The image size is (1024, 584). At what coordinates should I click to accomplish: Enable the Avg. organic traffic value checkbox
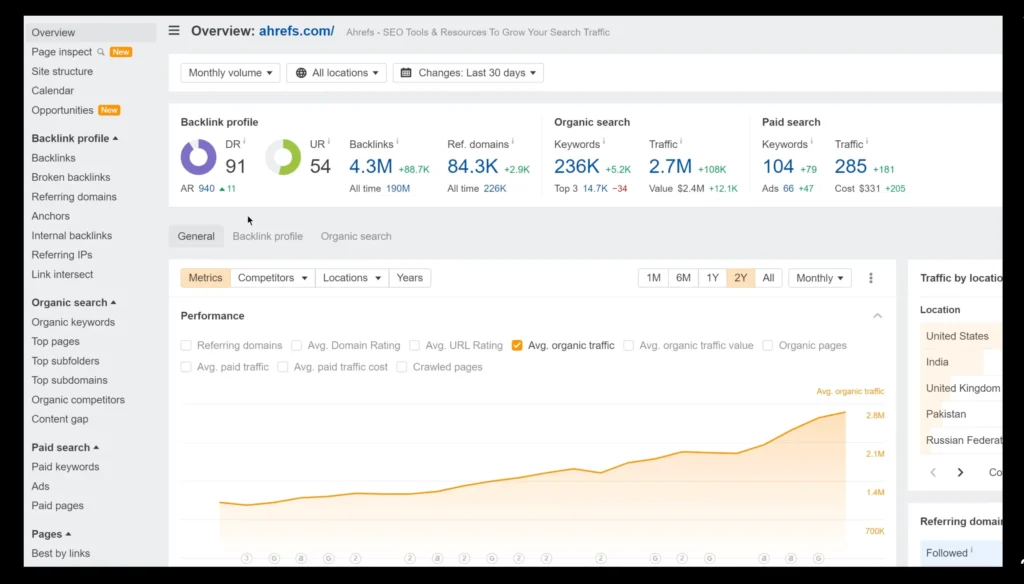coord(628,346)
